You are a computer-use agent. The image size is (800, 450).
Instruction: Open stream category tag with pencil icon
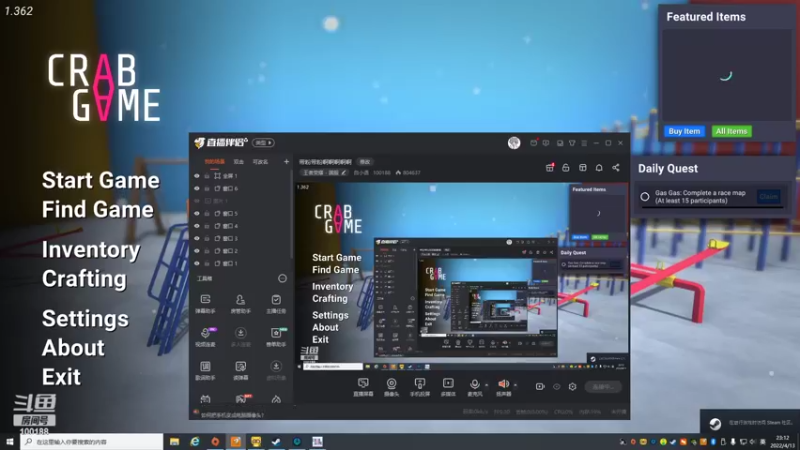(x=324, y=173)
